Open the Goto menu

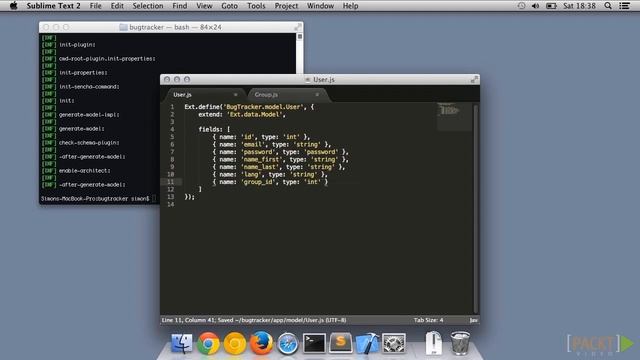229,6
